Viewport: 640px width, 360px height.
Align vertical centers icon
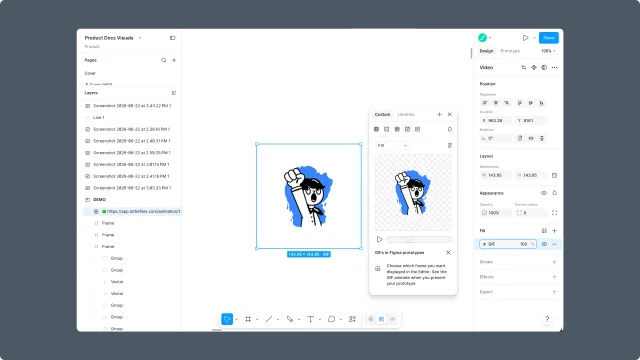531,103
